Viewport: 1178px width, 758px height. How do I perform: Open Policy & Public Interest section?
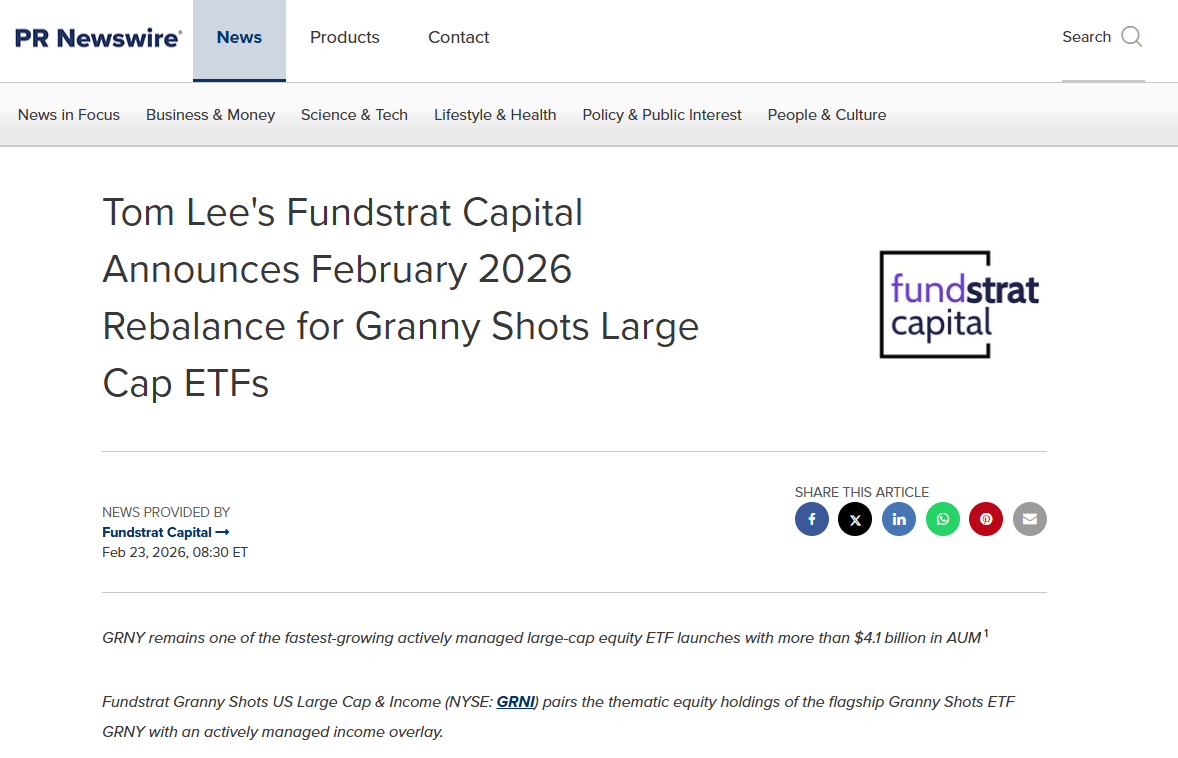click(662, 115)
